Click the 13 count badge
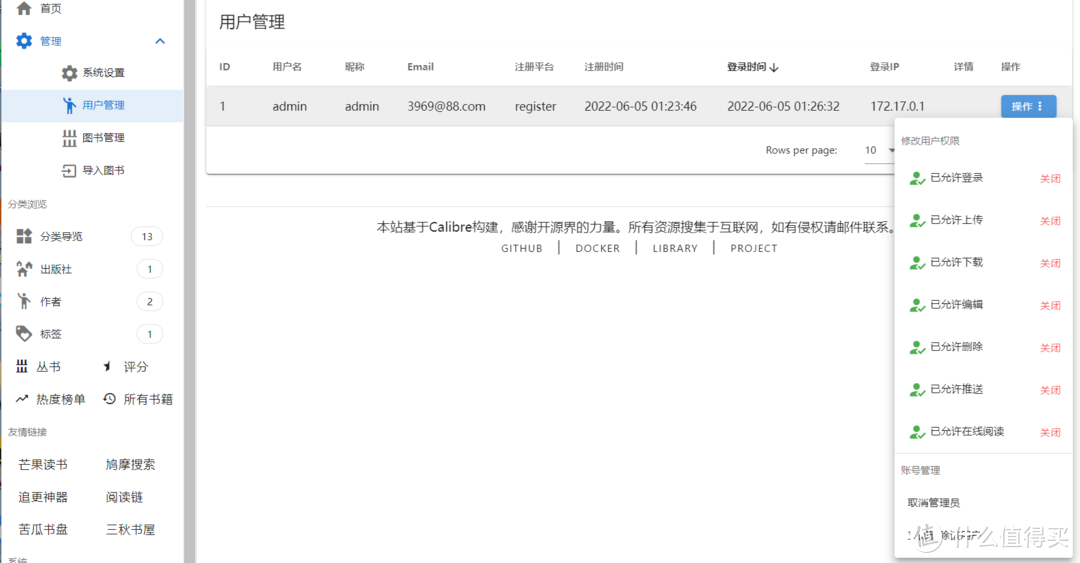This screenshot has width=1080, height=563. tap(147, 236)
